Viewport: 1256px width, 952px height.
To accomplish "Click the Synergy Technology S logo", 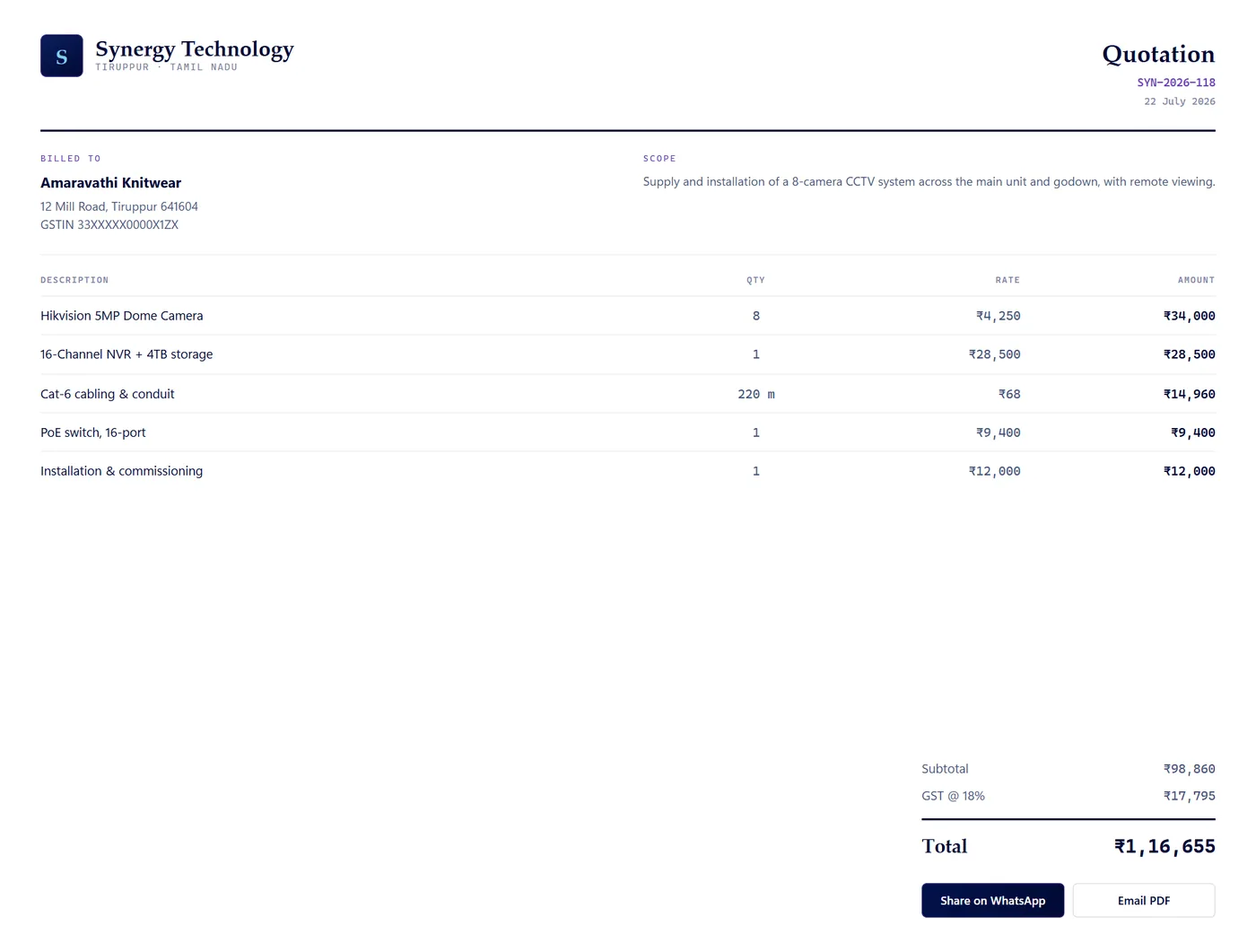I will pyautogui.click(x=62, y=56).
